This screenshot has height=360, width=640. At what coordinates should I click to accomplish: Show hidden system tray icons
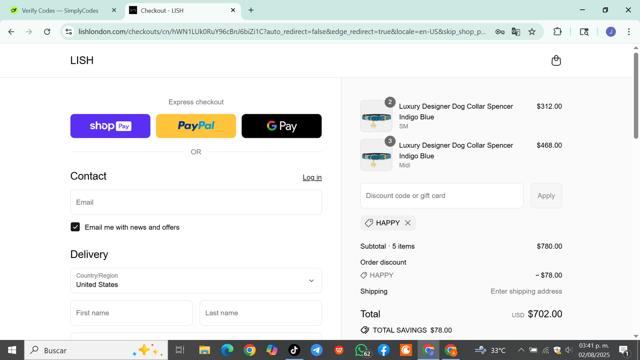(521, 350)
